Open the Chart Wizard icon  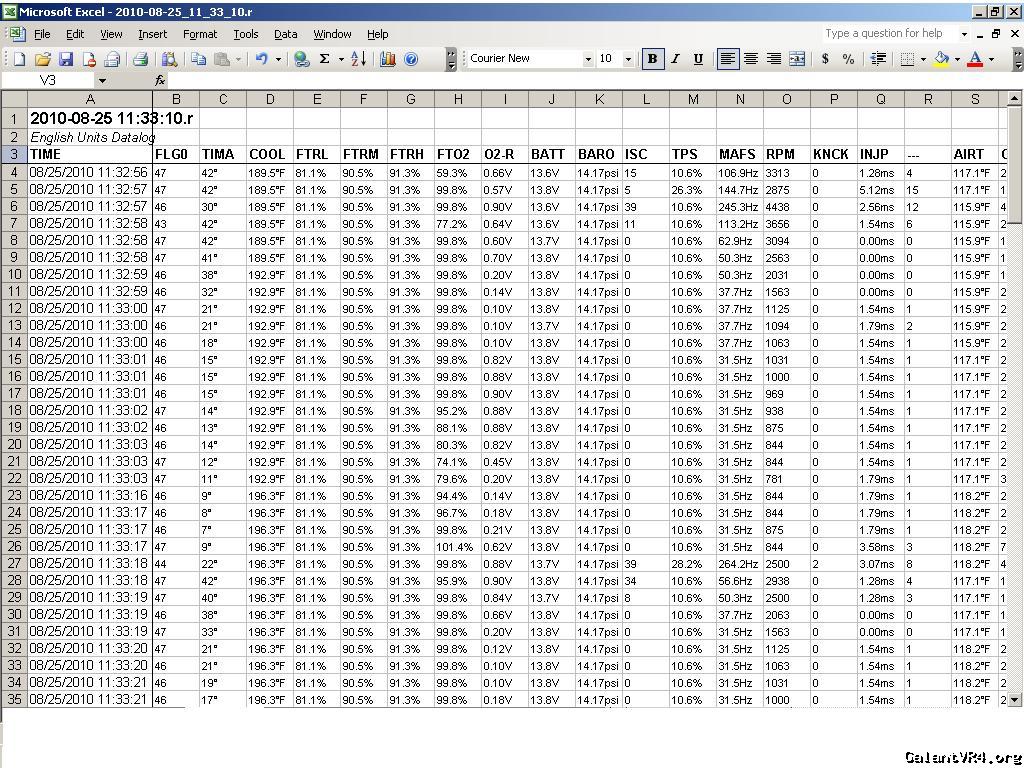pyautogui.click(x=388, y=59)
